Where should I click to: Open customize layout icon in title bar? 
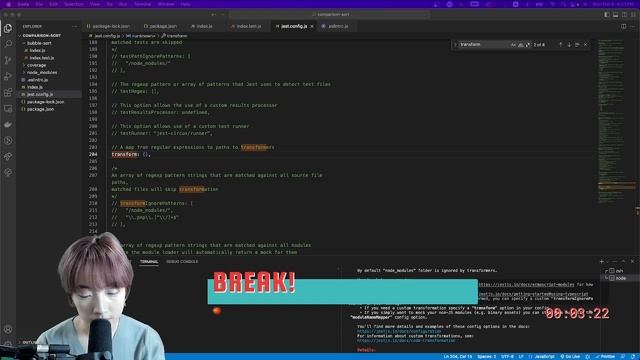(x=633, y=15)
